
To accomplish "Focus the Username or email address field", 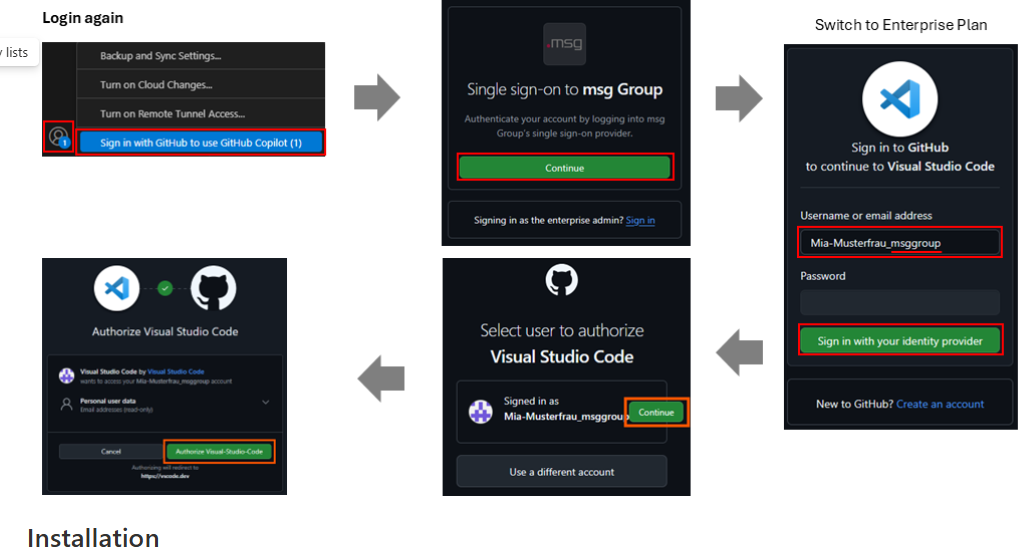I will pyautogui.click(x=900, y=243).
